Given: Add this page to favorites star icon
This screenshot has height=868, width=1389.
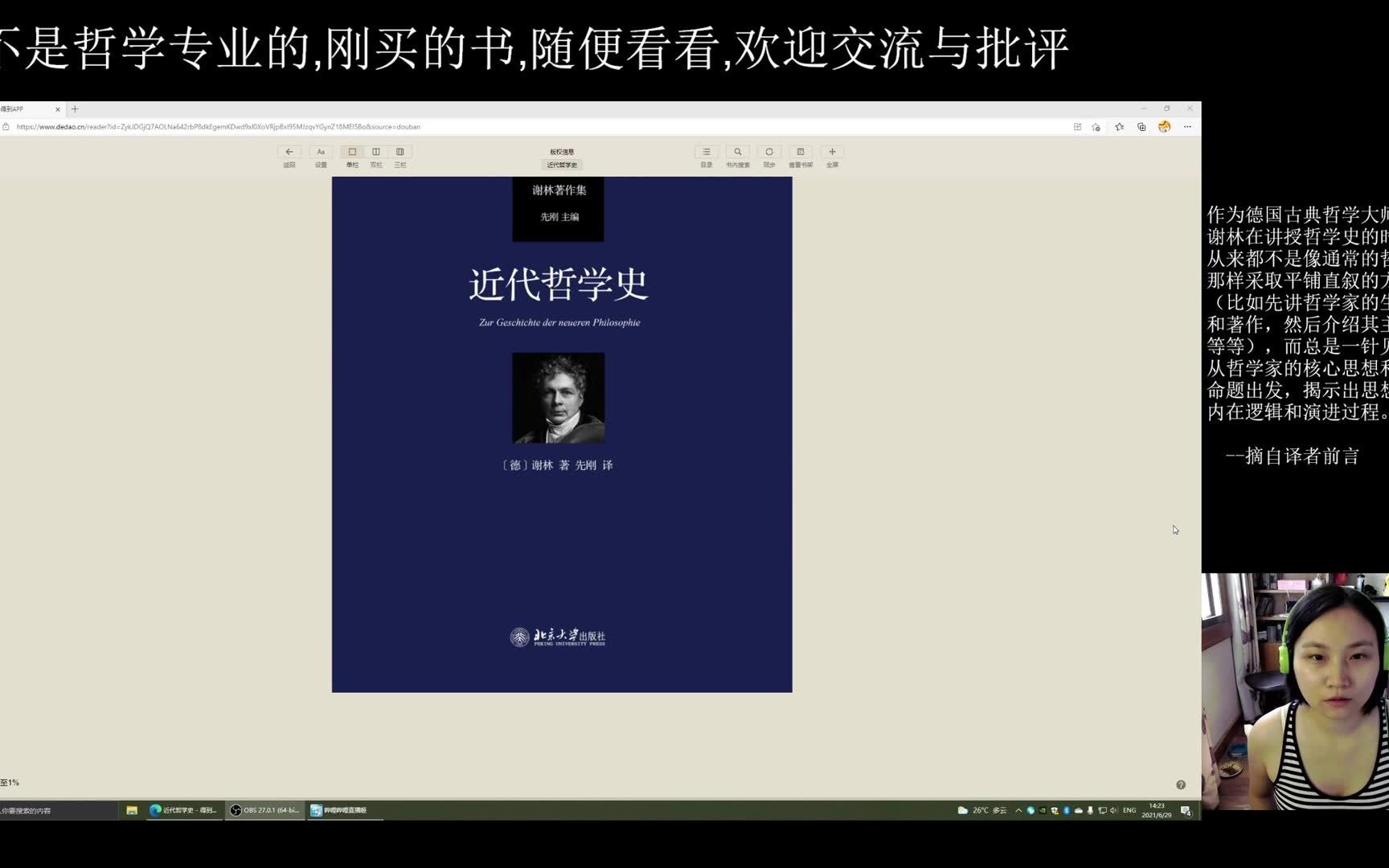Looking at the screenshot, I should pos(1096,127).
